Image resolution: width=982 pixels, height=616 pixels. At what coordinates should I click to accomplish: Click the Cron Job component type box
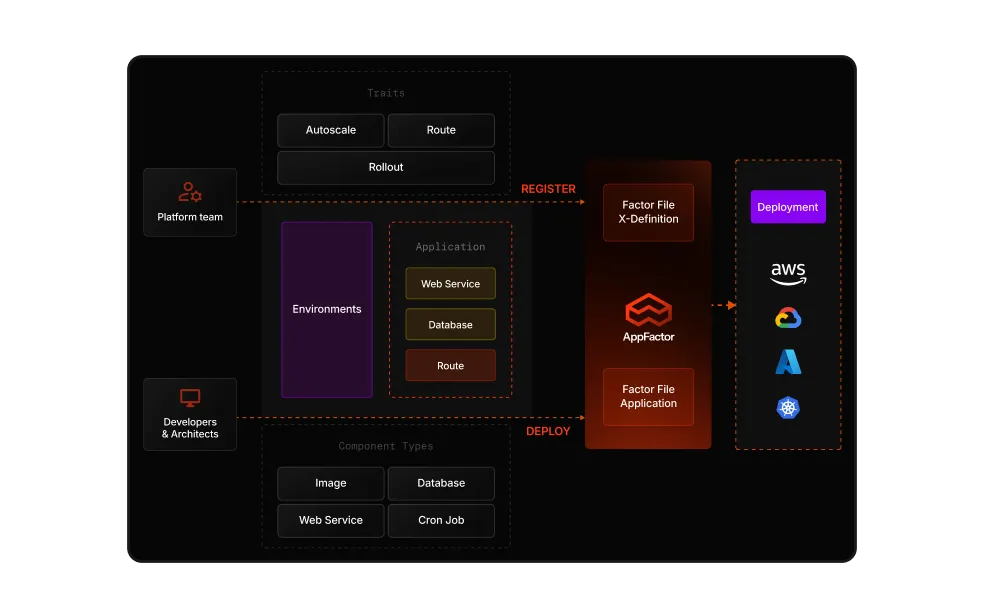441,520
